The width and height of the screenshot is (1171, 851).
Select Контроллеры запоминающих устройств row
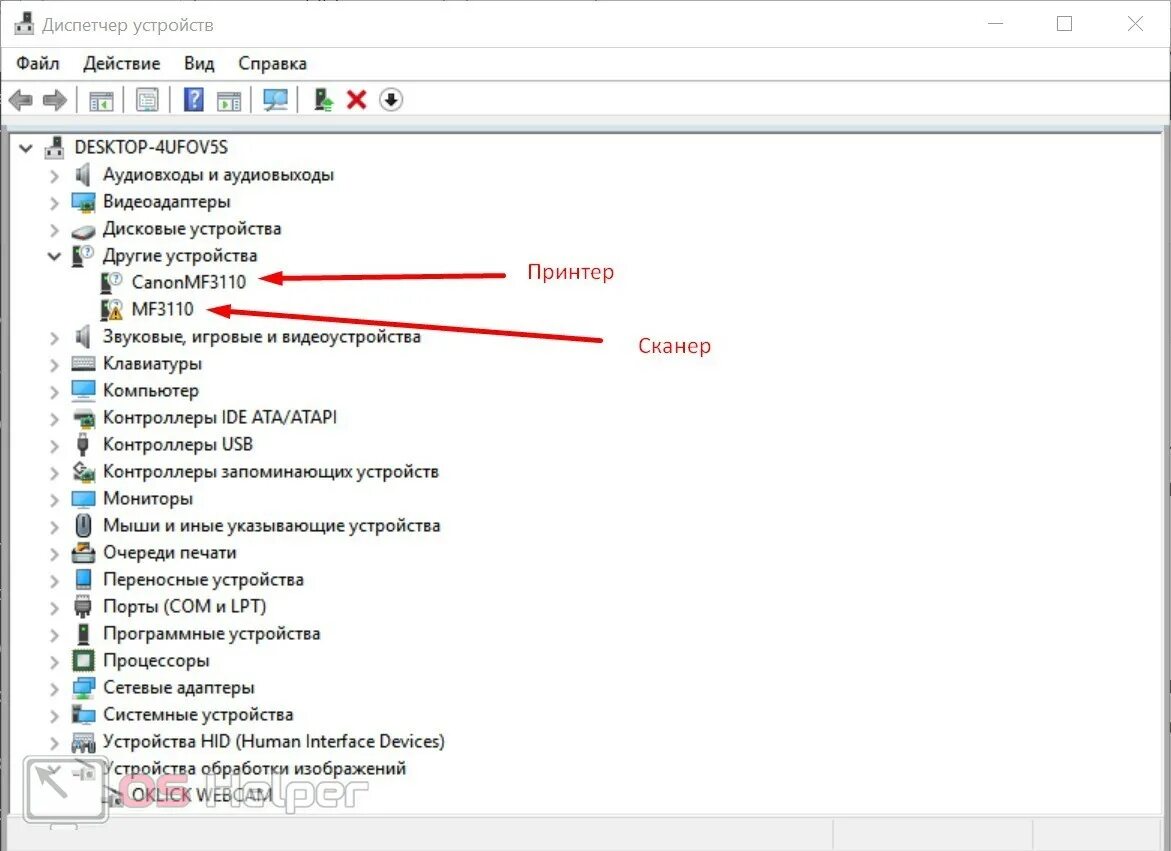270,472
